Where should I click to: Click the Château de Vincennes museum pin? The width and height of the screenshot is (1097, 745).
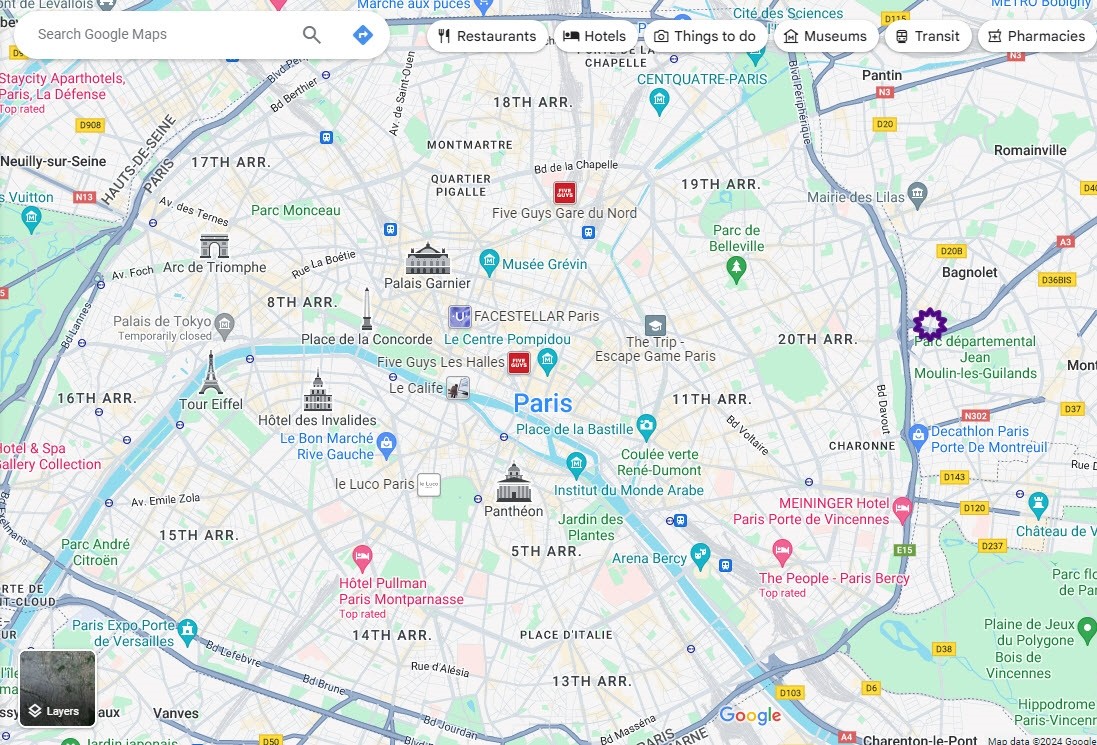(x=1038, y=504)
